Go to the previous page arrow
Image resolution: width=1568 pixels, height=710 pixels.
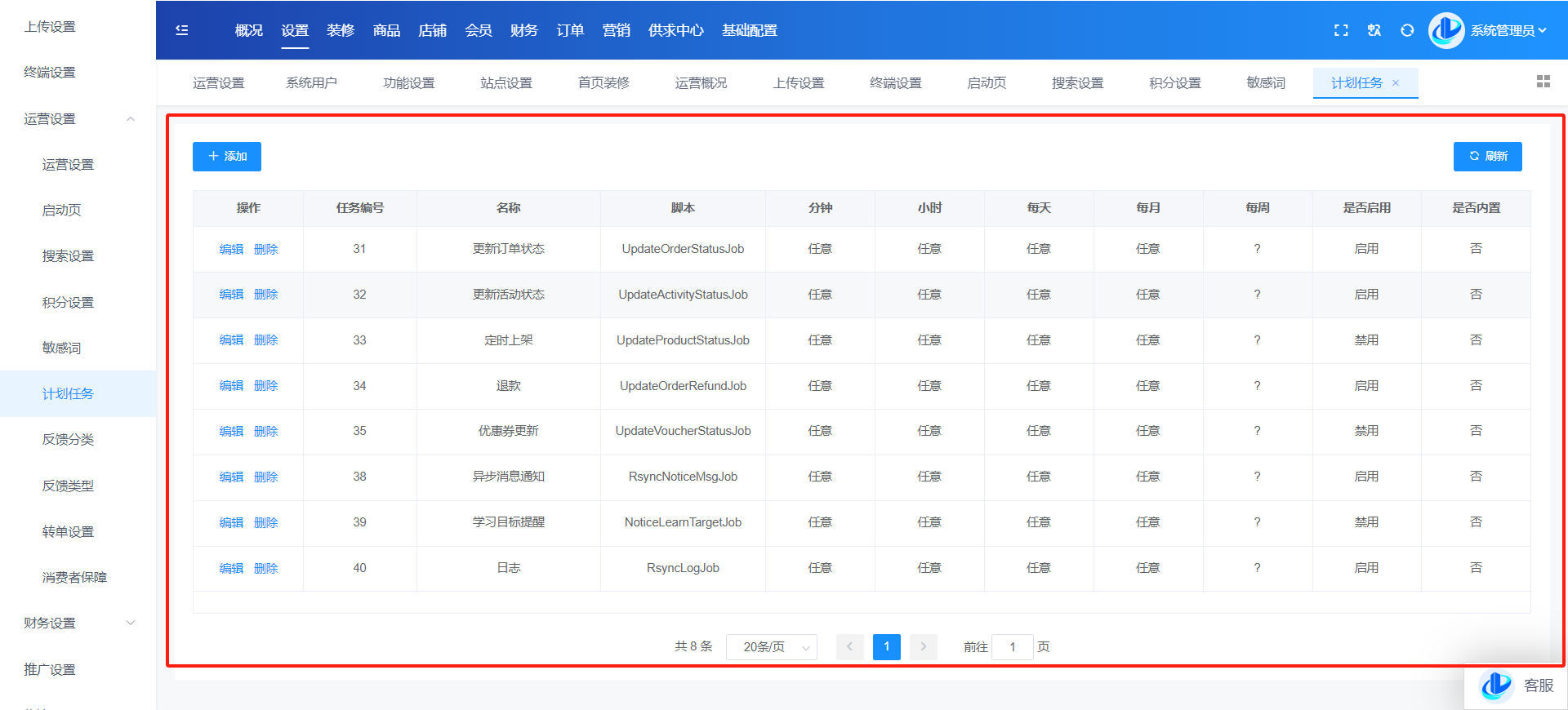[849, 646]
